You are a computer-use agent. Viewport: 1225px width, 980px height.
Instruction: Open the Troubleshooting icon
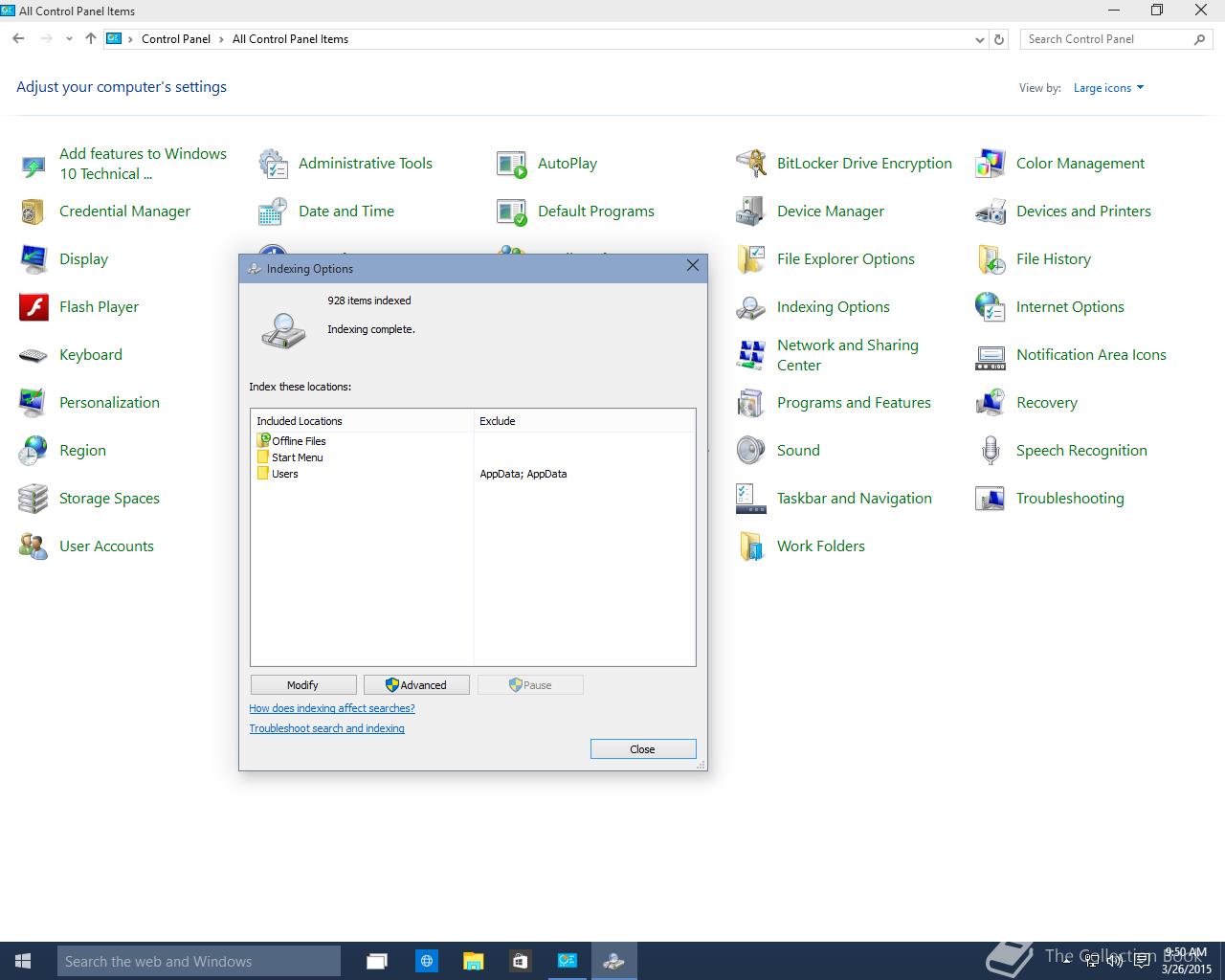coord(991,499)
